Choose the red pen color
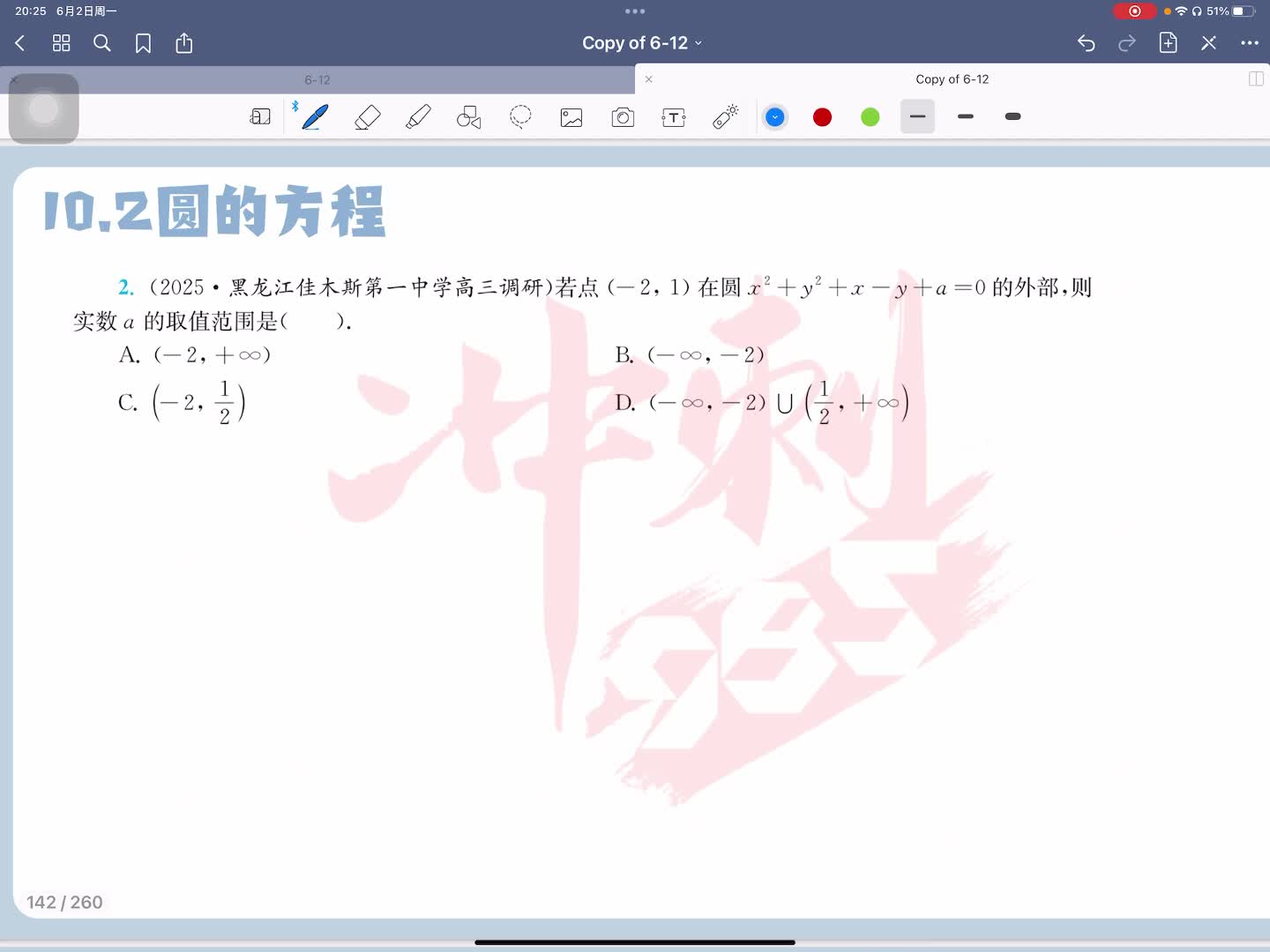This screenshot has height=952, width=1270. point(822,117)
